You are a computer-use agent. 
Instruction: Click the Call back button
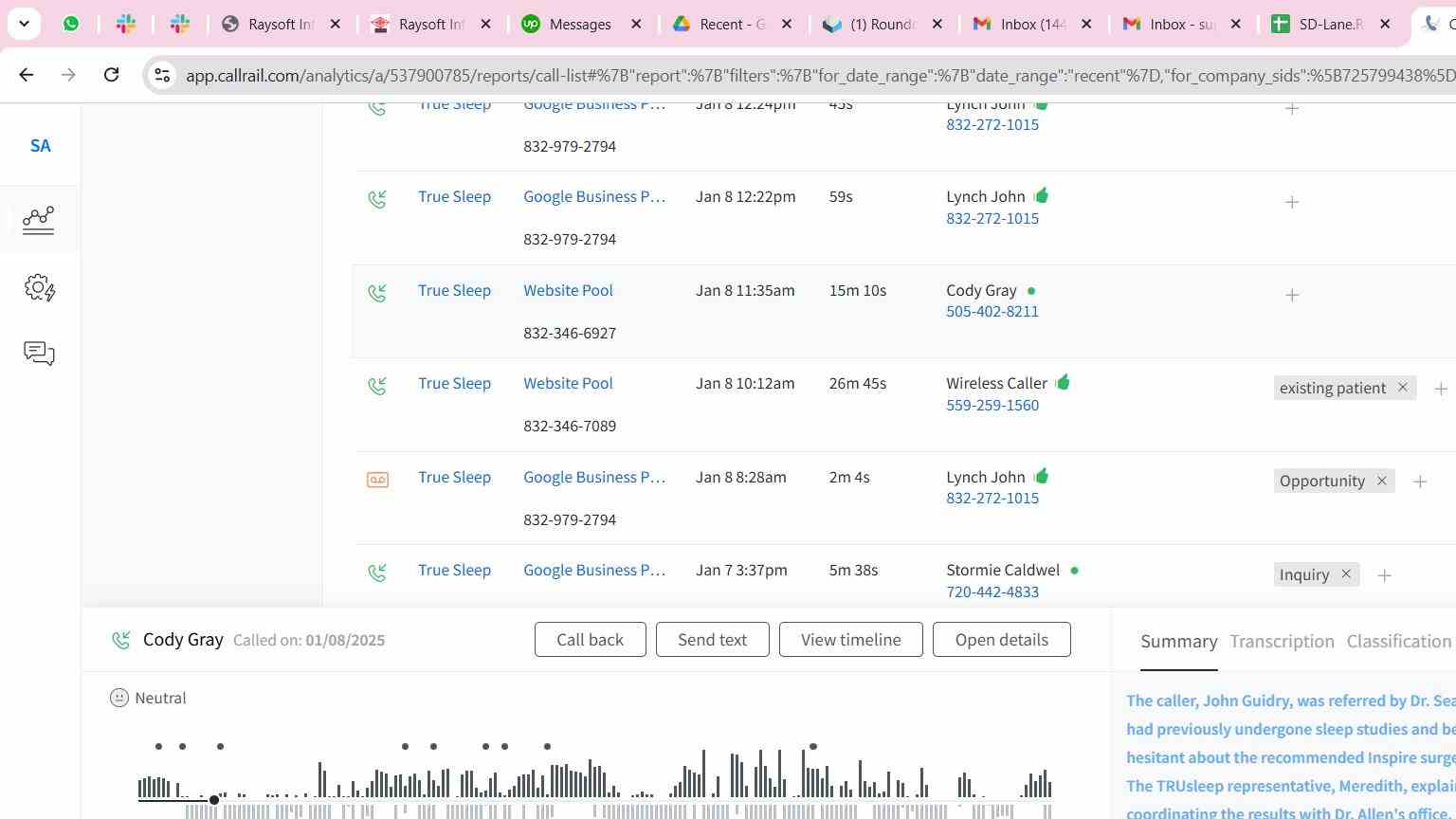pyautogui.click(x=591, y=640)
